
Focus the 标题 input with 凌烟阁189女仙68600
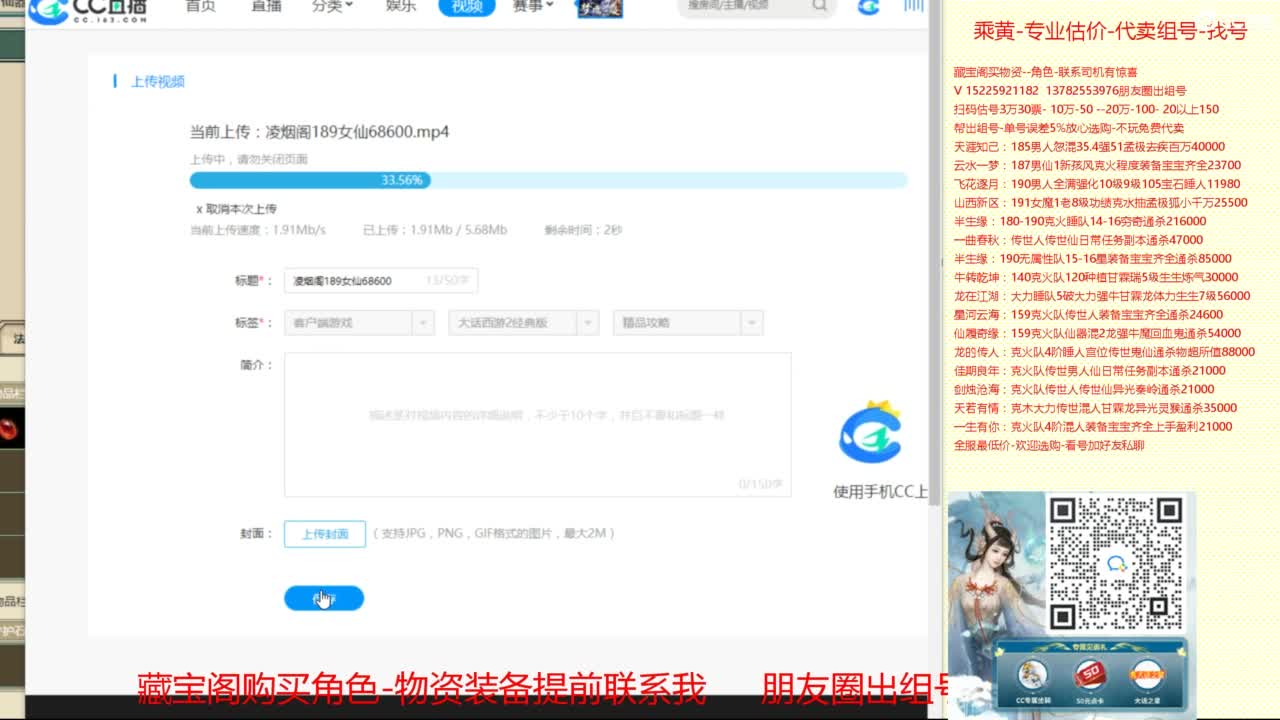point(381,281)
